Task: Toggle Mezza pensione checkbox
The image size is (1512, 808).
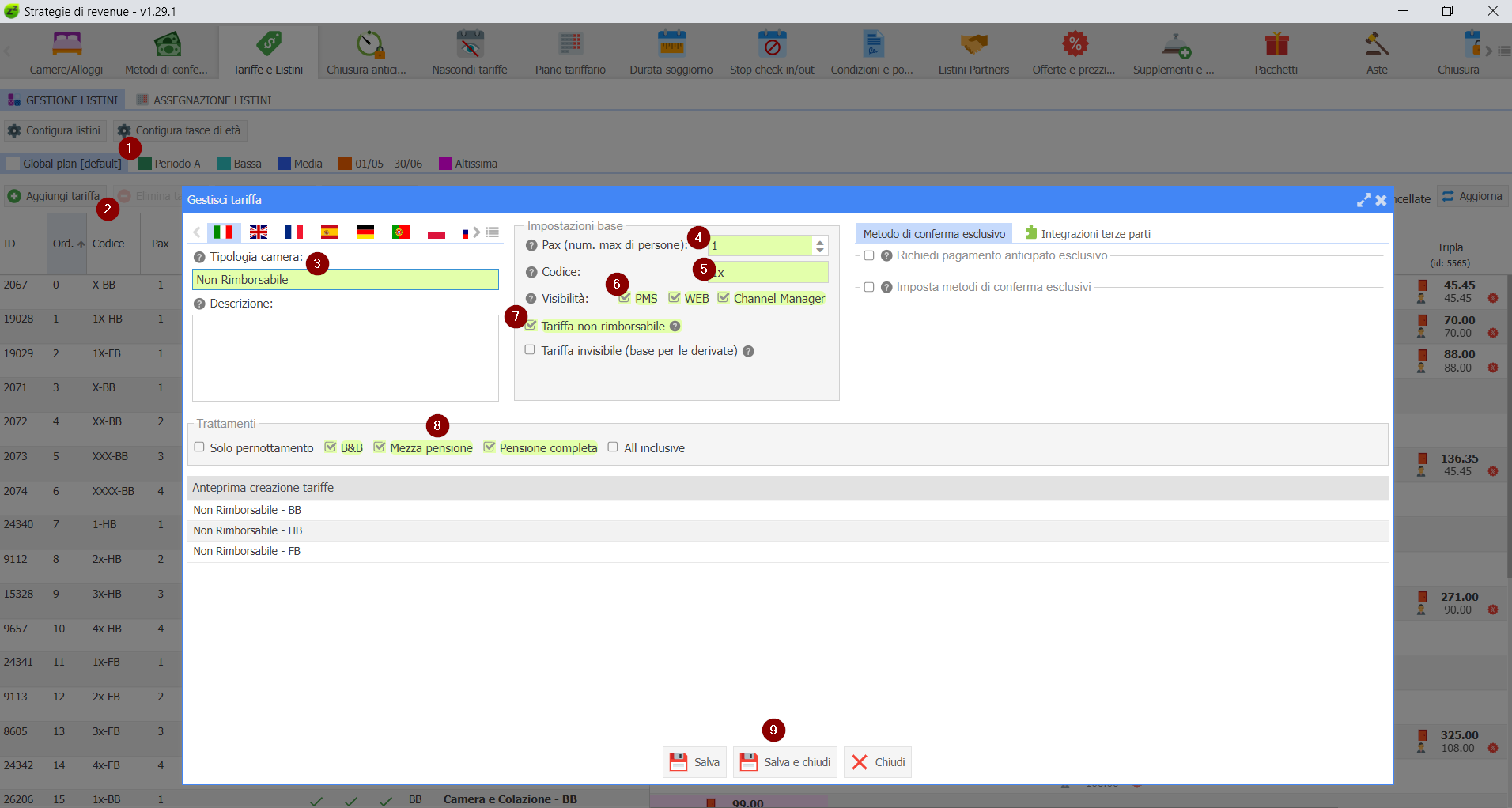Action: coord(380,447)
